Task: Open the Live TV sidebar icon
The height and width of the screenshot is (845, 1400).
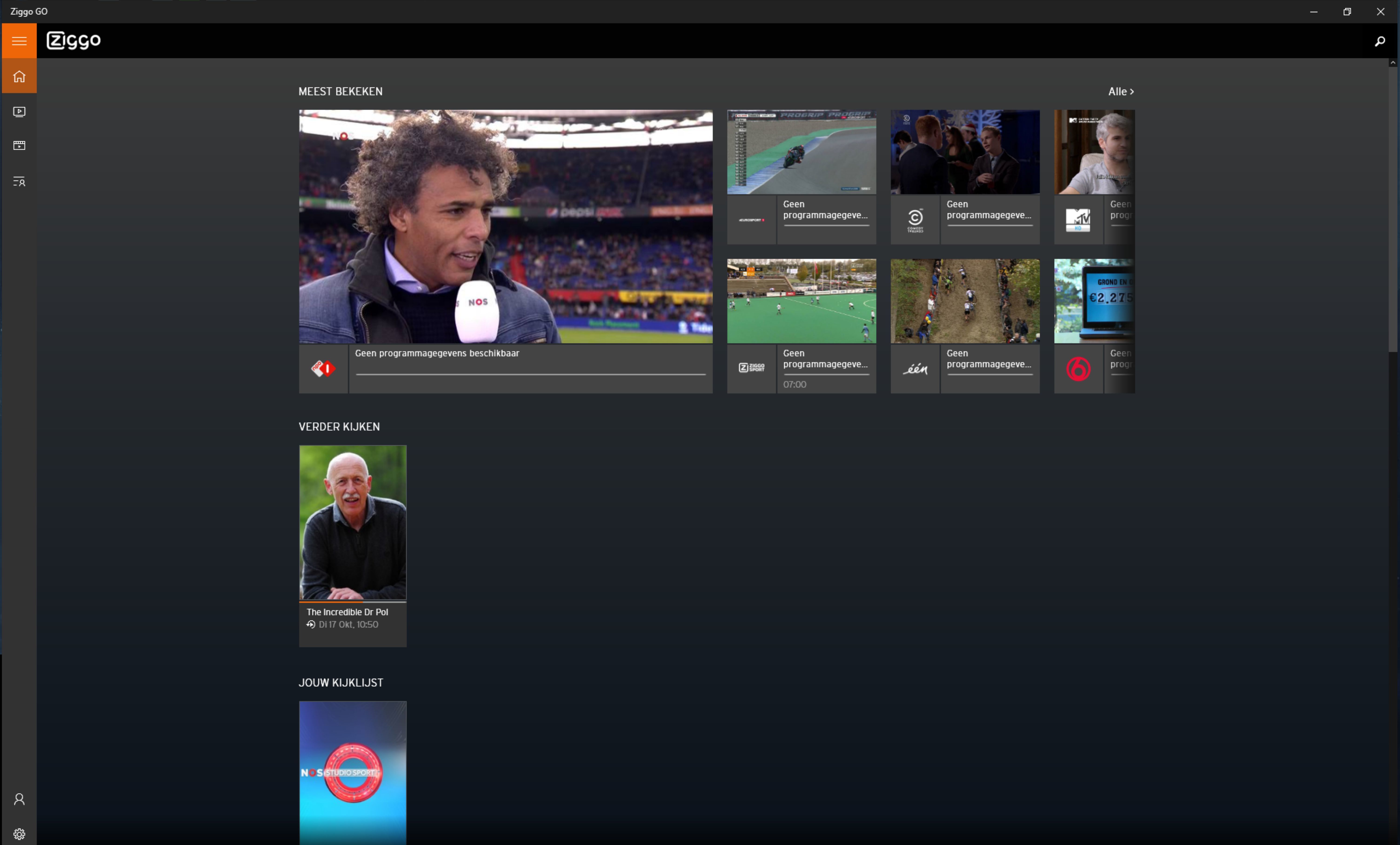Action: click(19, 111)
